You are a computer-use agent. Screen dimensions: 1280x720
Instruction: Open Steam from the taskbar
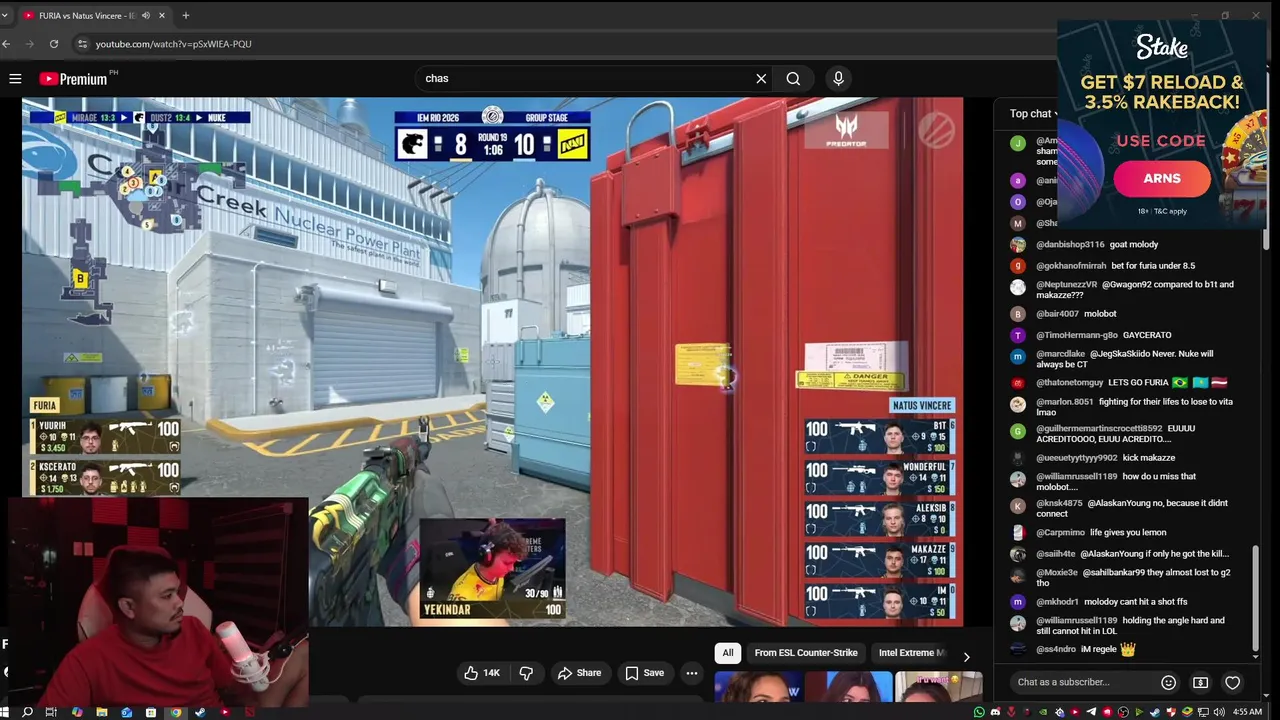tap(200, 712)
